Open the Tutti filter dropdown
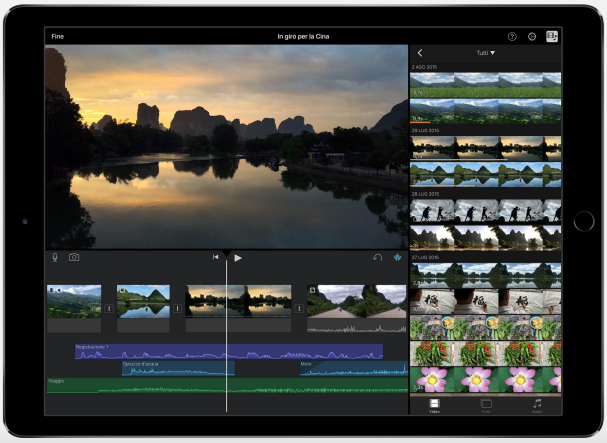The image size is (607, 443). coord(485,53)
